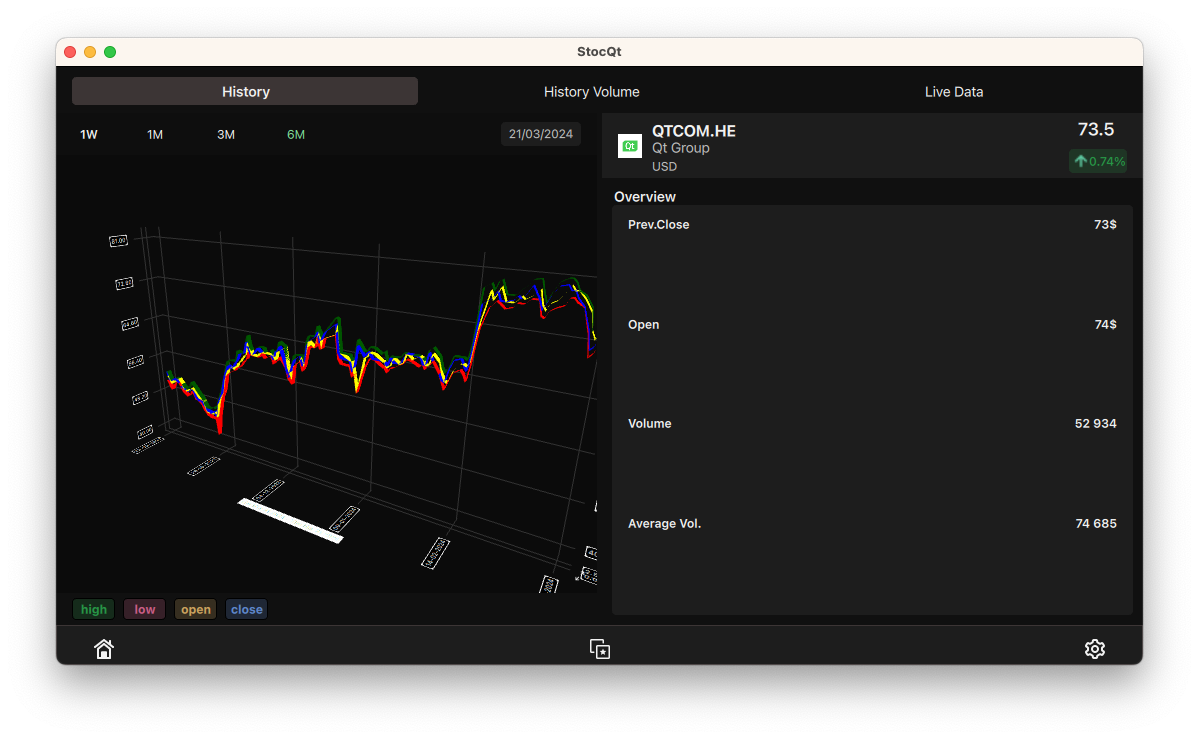Image resolution: width=1199 pixels, height=739 pixels.
Task: Click the home icon in bottom bar
Action: pos(104,648)
